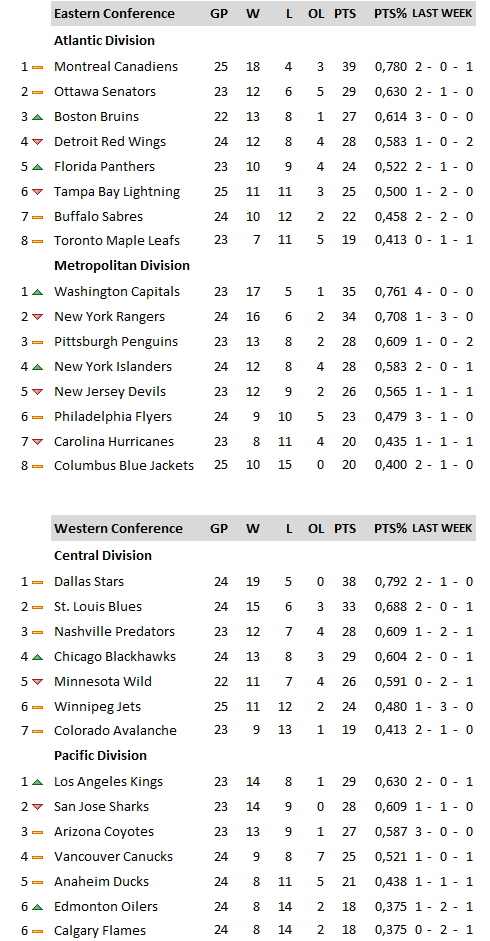Click the Pacific Division heading

(x=100, y=756)
